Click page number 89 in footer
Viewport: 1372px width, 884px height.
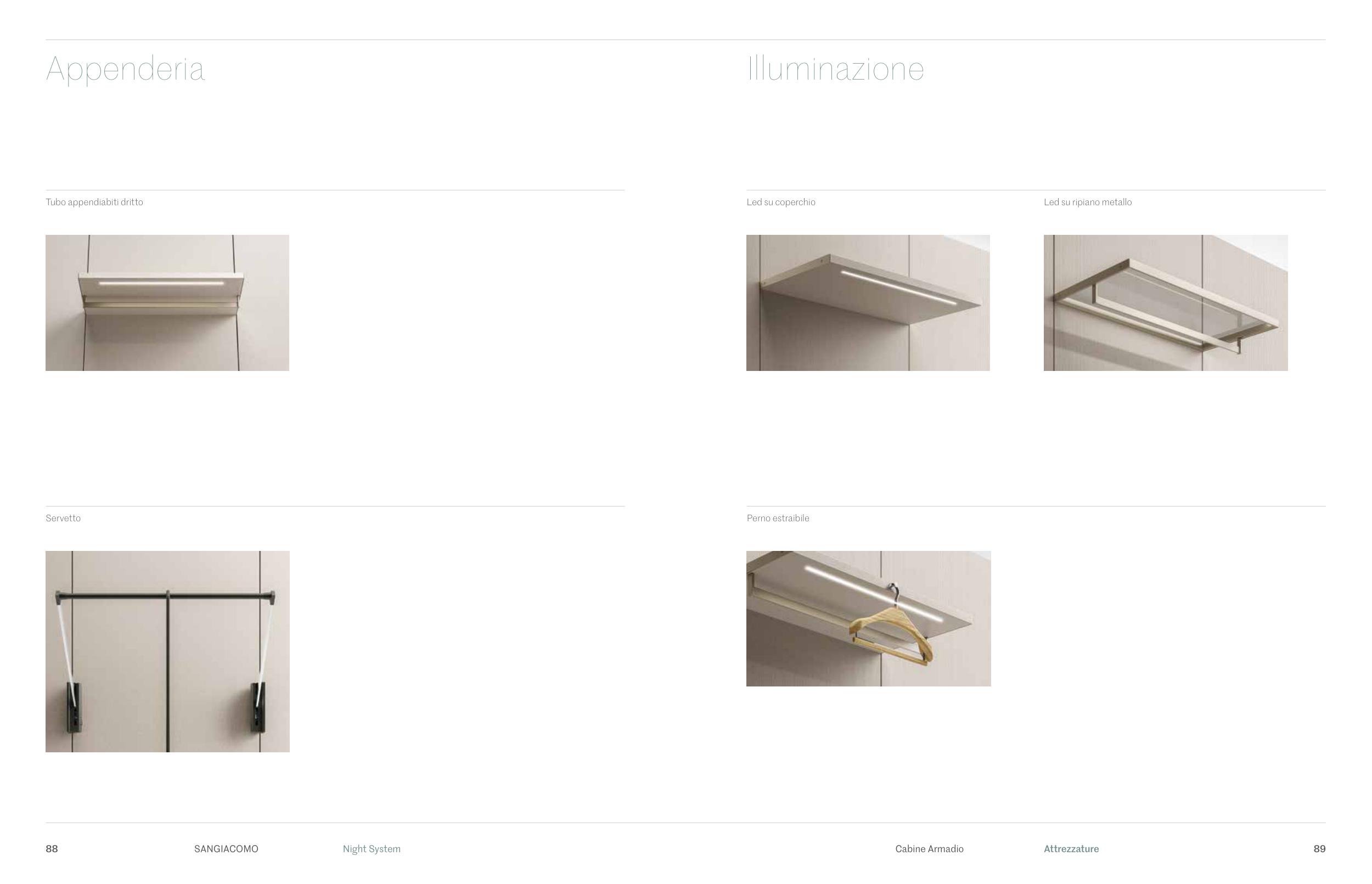tap(1319, 849)
